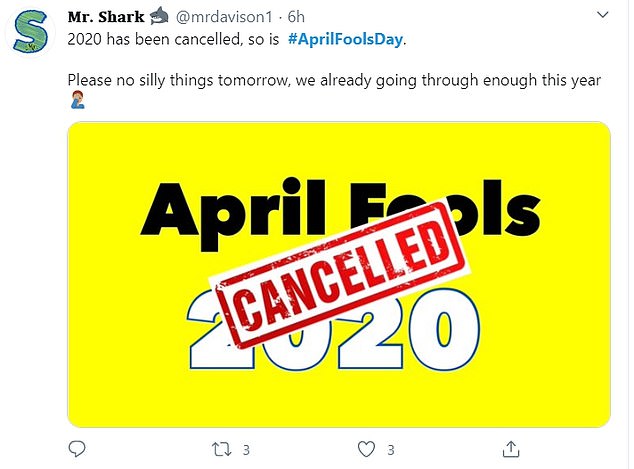The width and height of the screenshot is (634, 469).
Task: Click the shark emoji beside the name
Action: 159,16
